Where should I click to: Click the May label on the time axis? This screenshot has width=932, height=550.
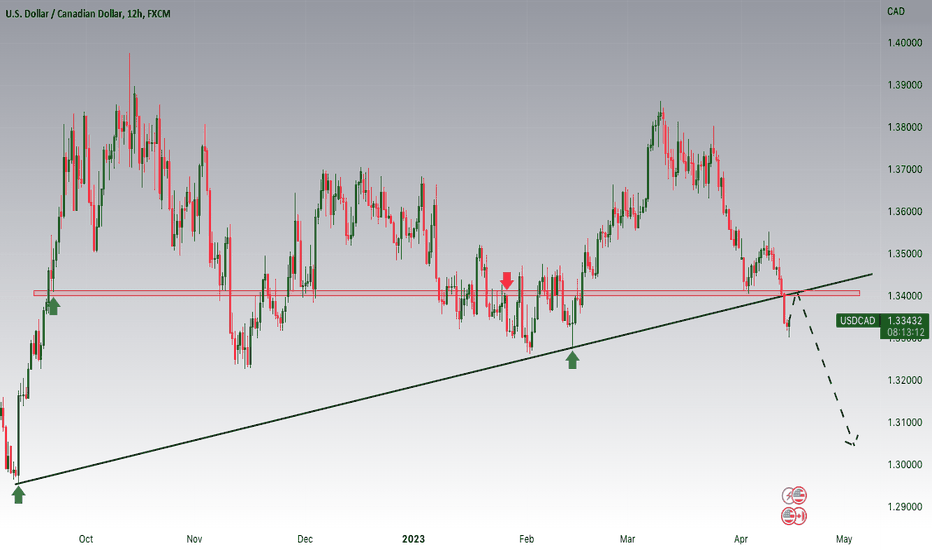[x=844, y=539]
